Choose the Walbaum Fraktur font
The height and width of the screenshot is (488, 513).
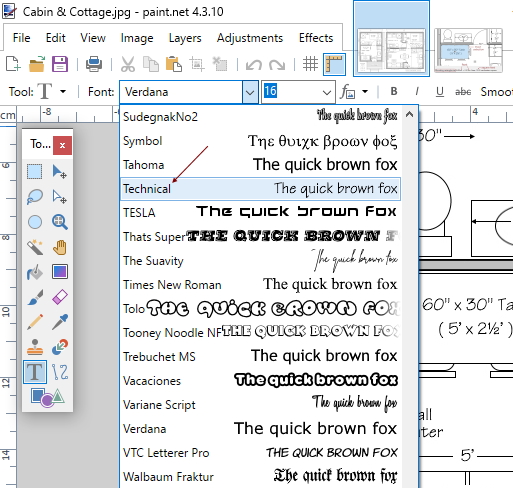coord(260,477)
